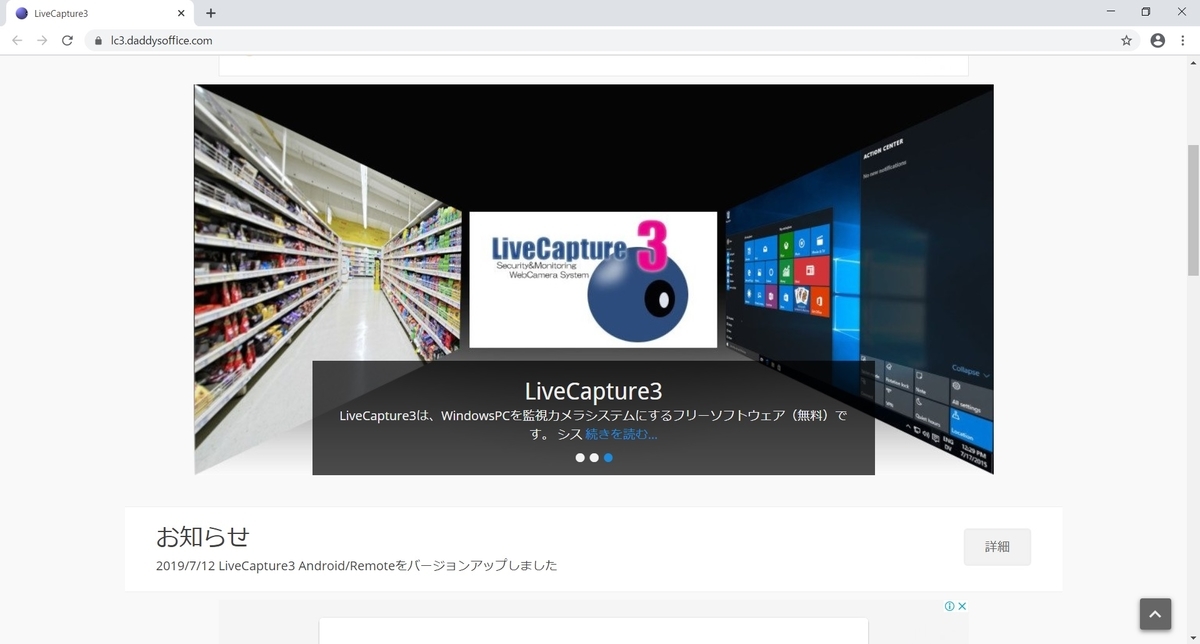Close the ad with the X icon

point(962,606)
